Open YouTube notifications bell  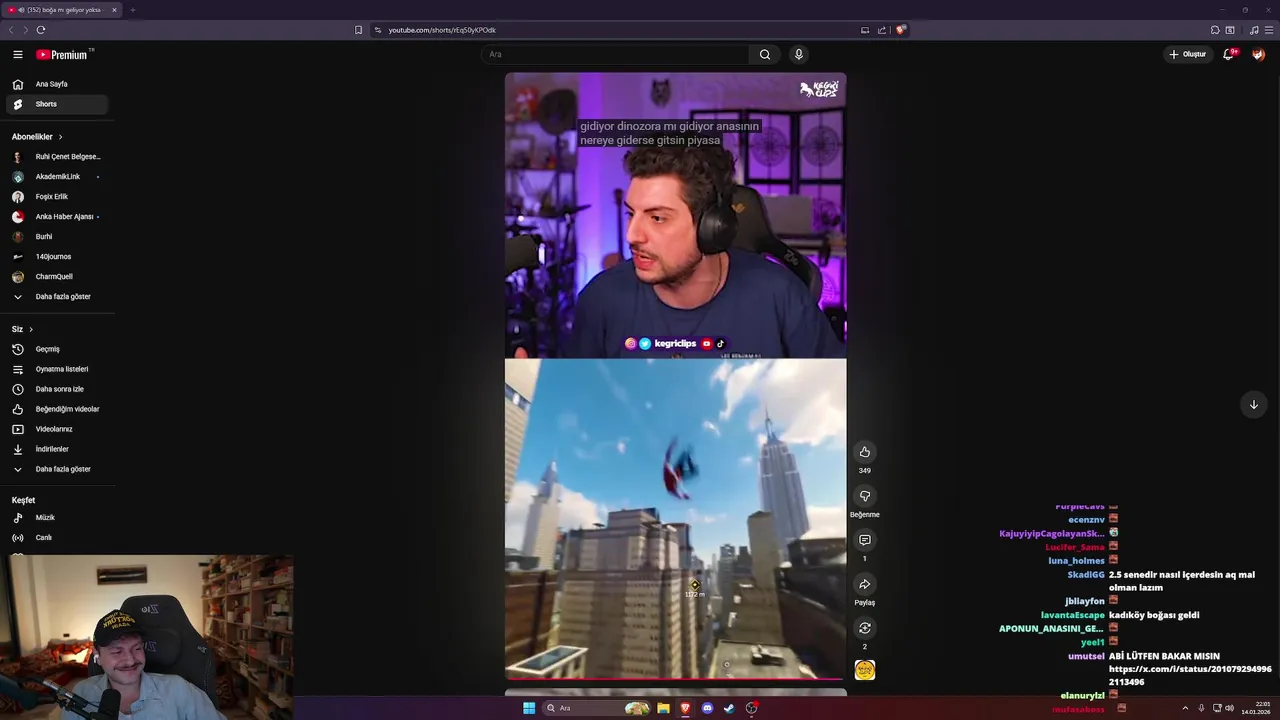tap(1229, 54)
